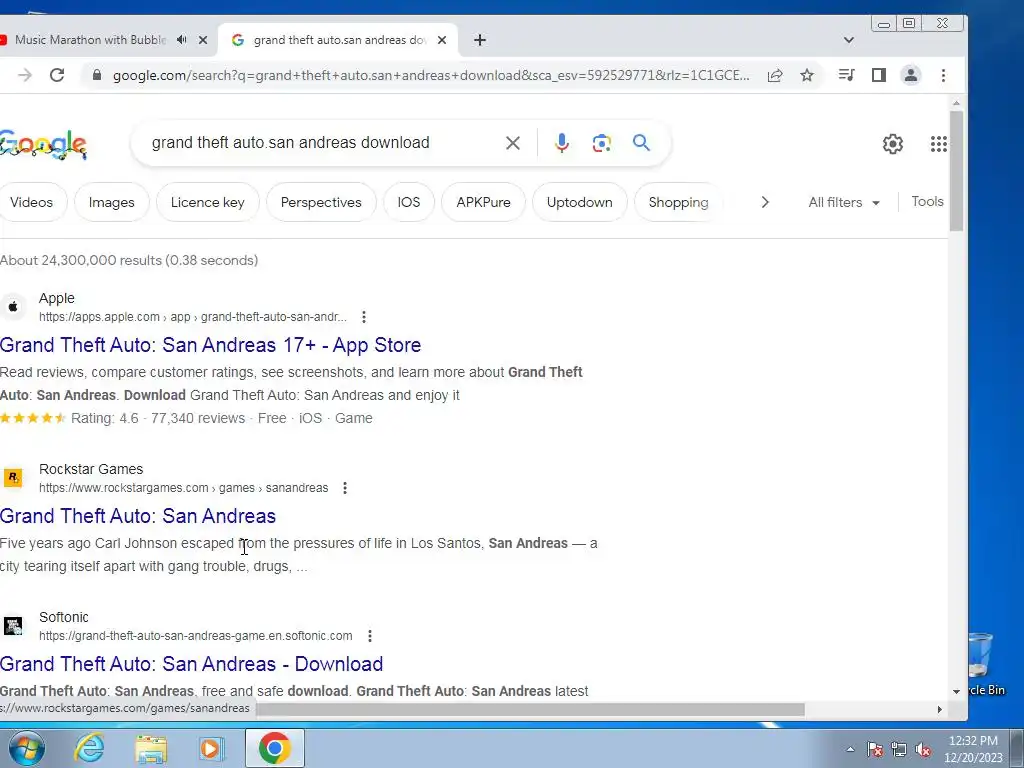Open the Tools search options
1024x768 pixels.
point(927,202)
